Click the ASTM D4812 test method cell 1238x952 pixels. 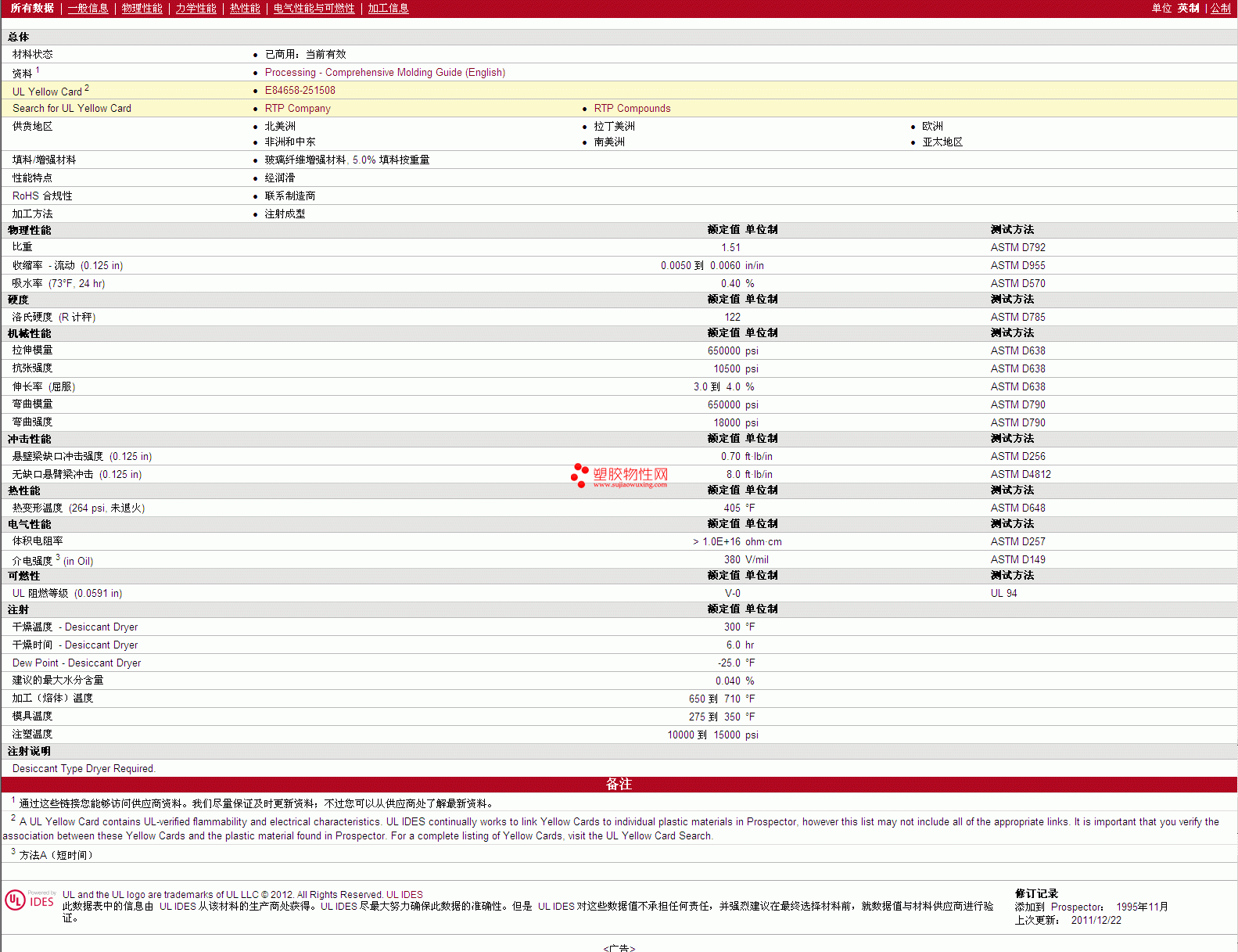1021,474
